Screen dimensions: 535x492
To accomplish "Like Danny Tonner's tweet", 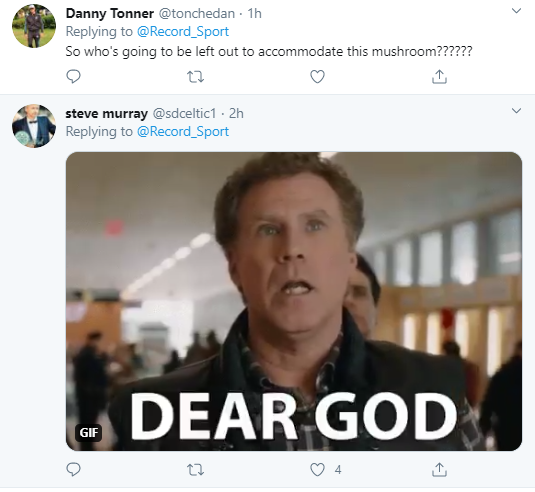I will (317, 76).
